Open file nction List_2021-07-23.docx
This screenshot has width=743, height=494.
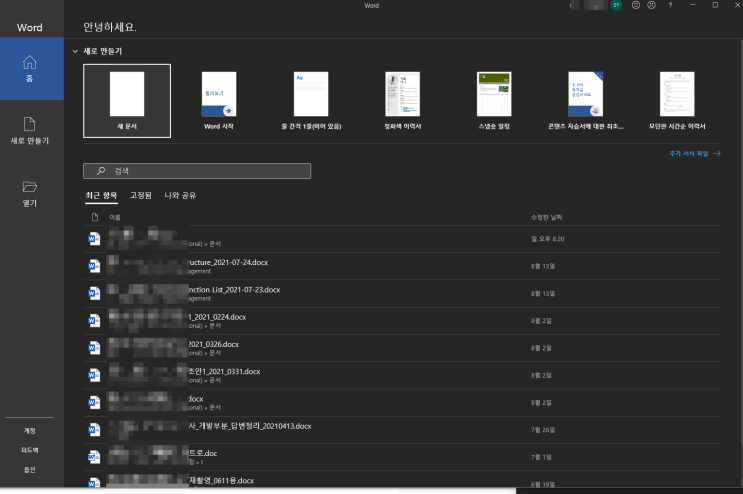click(402, 294)
